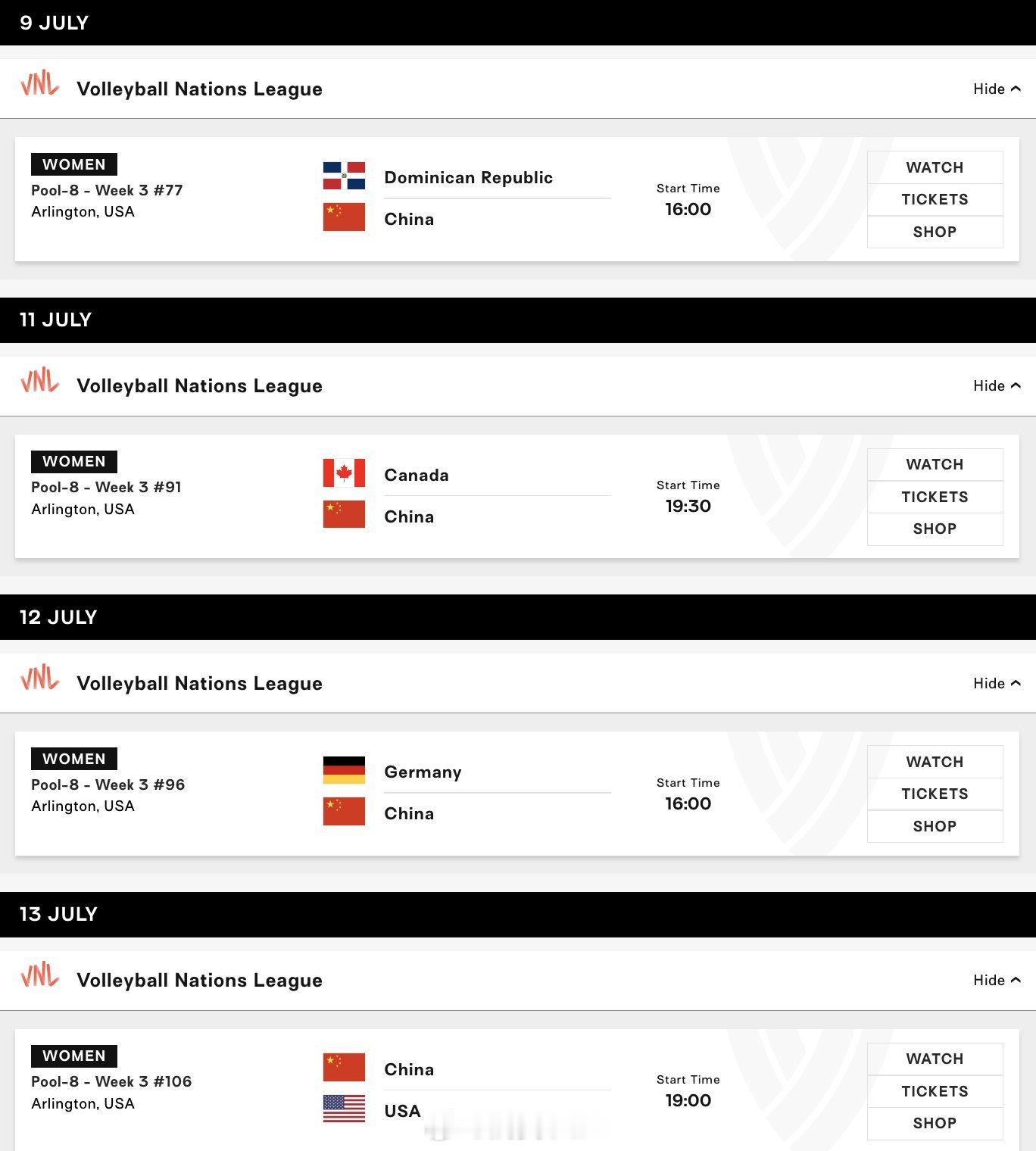Screen dimensions: 1036x1151
Task: Collapse the 12 July league section with Hide
Action: tap(997, 683)
